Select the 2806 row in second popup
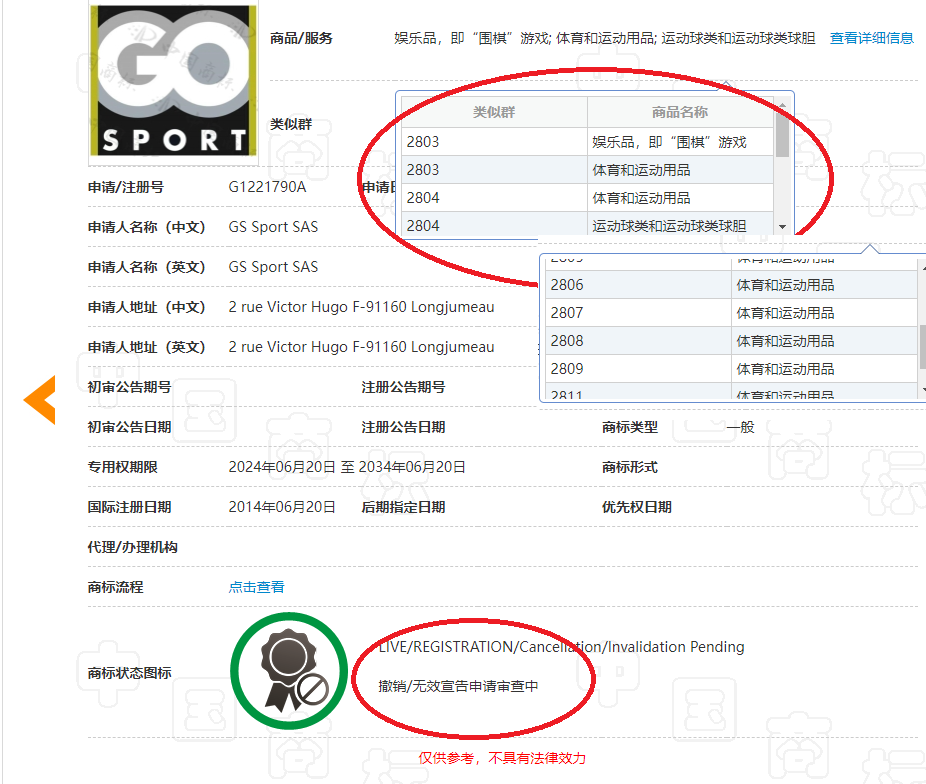 [x=731, y=285]
